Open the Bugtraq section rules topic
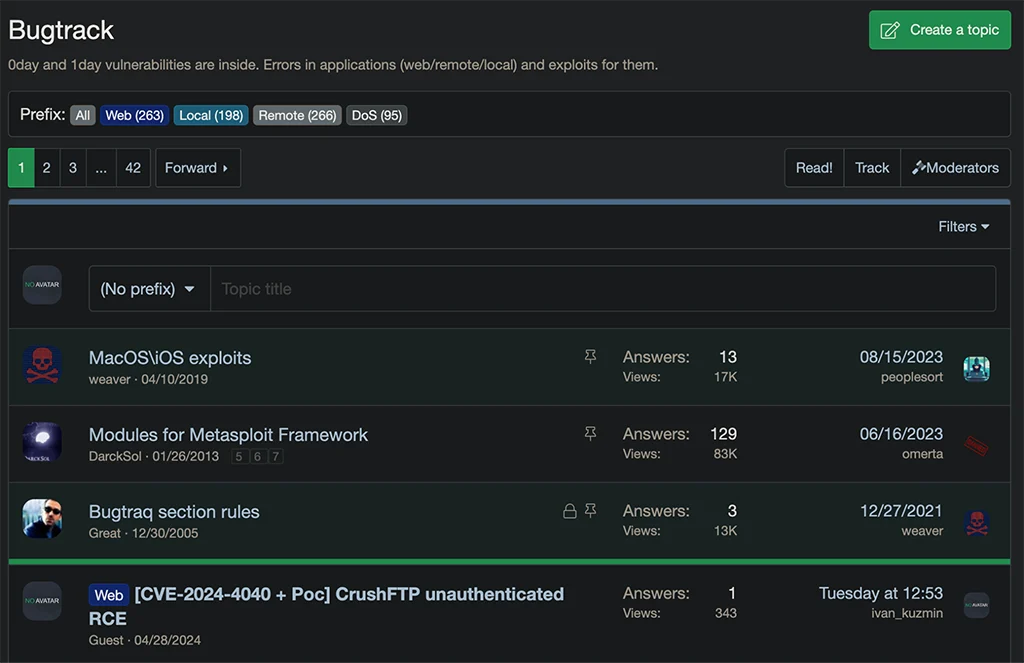Image resolution: width=1024 pixels, height=663 pixels. [174, 512]
